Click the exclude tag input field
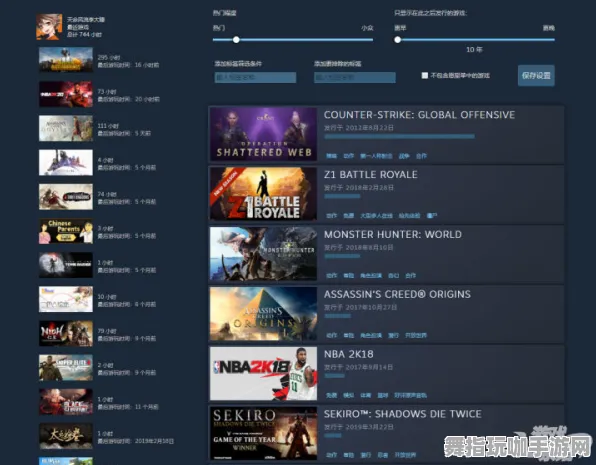 pos(355,78)
